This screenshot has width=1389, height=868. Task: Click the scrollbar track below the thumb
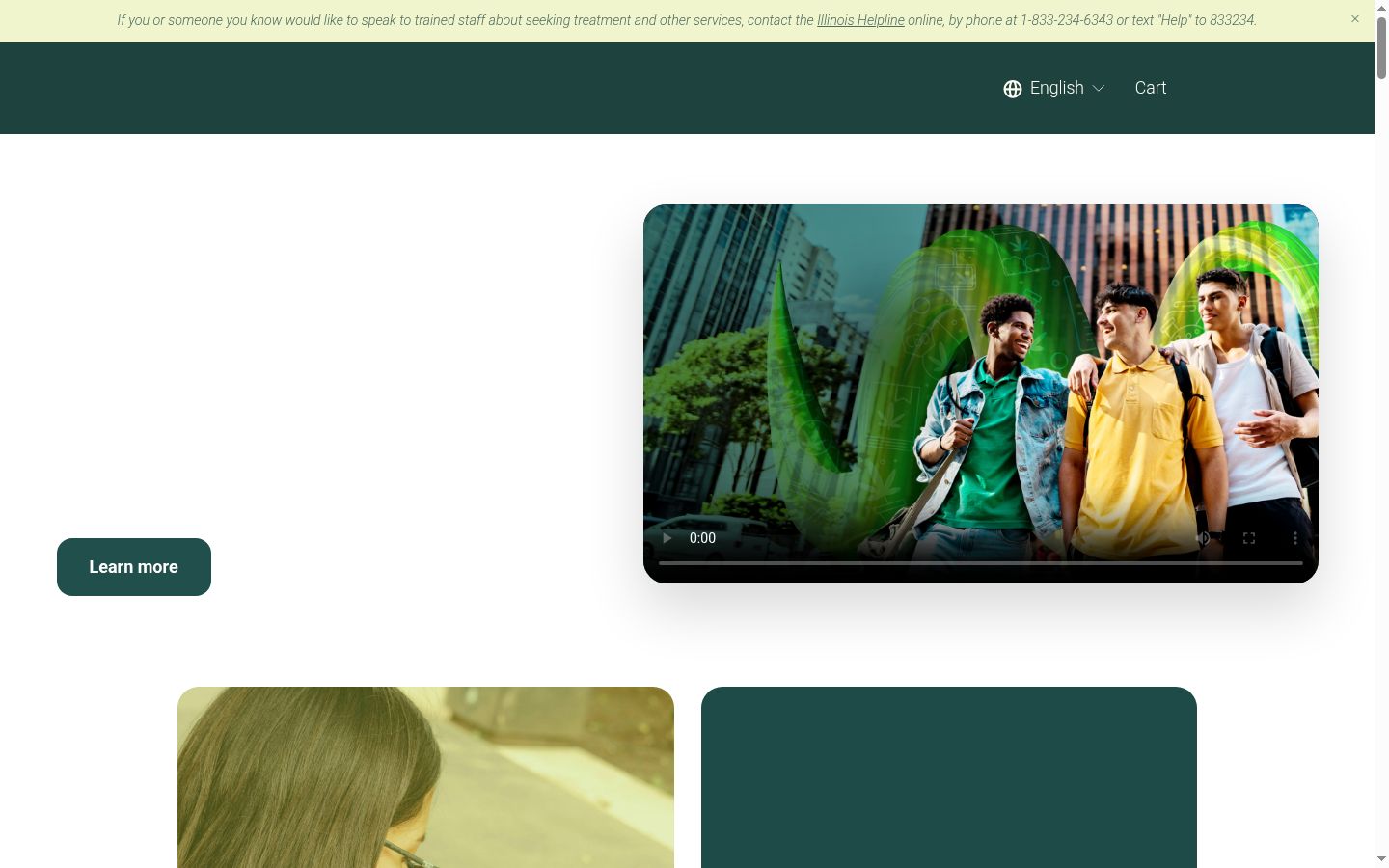[x=1381, y=463]
